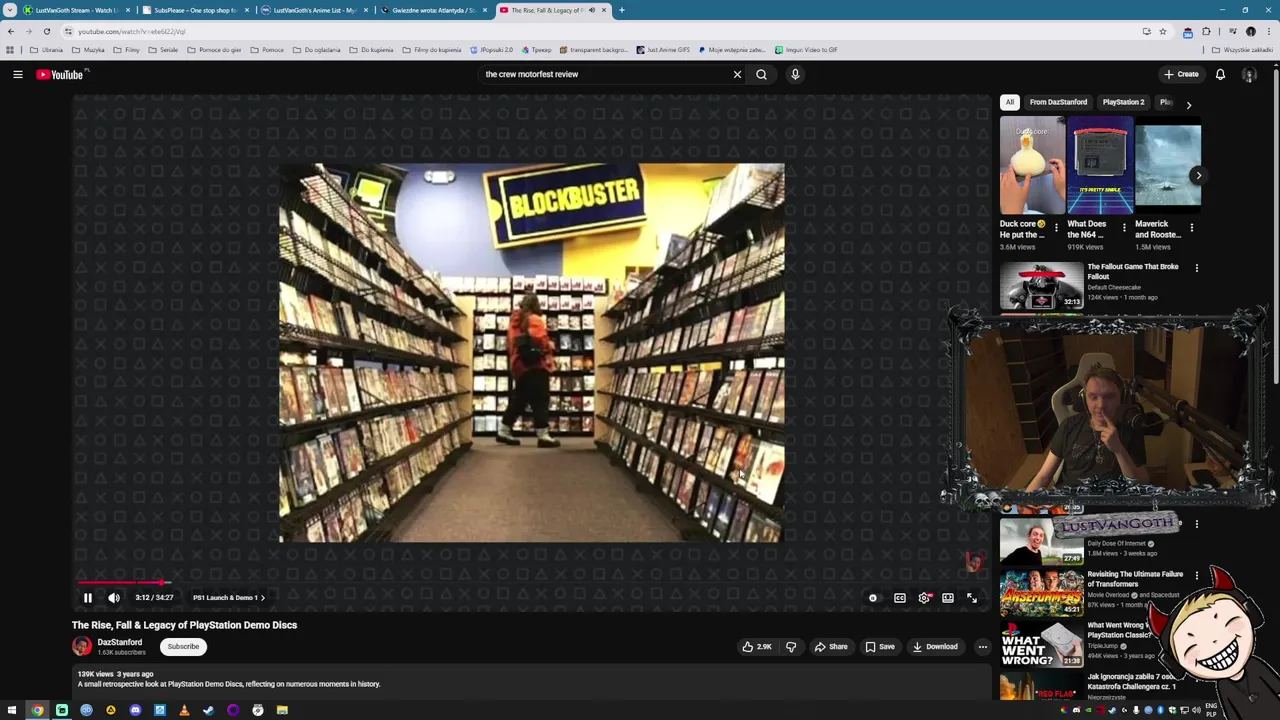Adjust the system volume tray icon
This screenshot has width=1280, height=720.
[1196, 710]
